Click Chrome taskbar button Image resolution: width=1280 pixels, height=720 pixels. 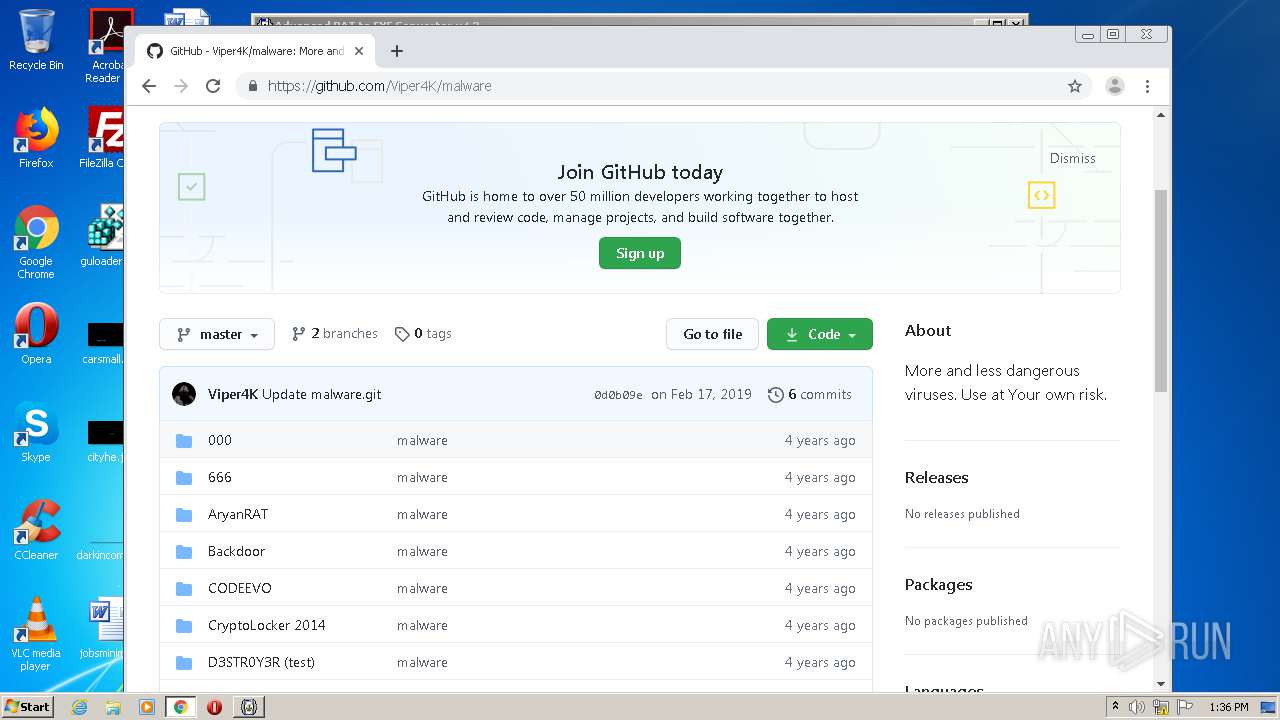point(180,707)
